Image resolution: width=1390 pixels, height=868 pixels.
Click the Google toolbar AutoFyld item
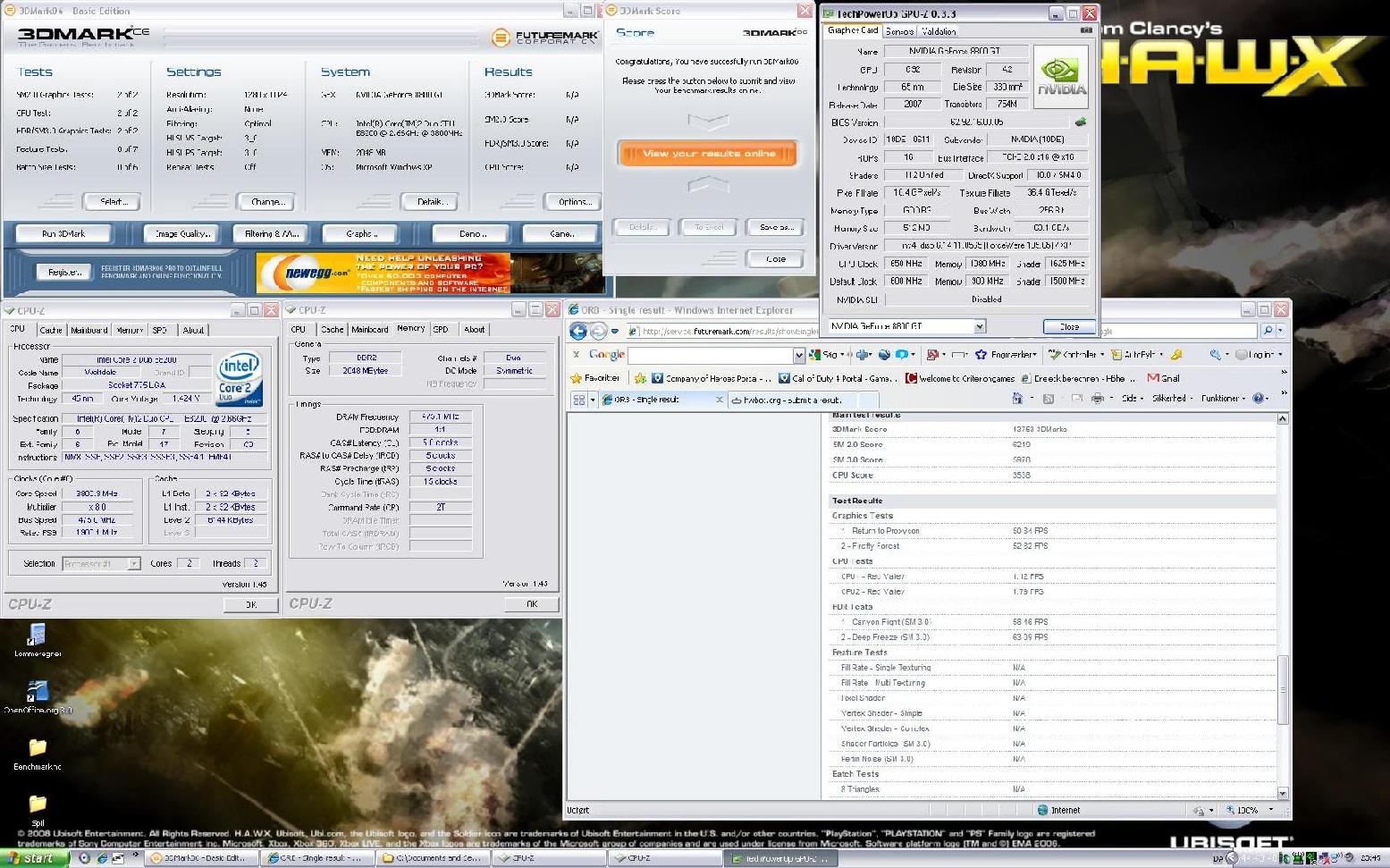[1137, 355]
